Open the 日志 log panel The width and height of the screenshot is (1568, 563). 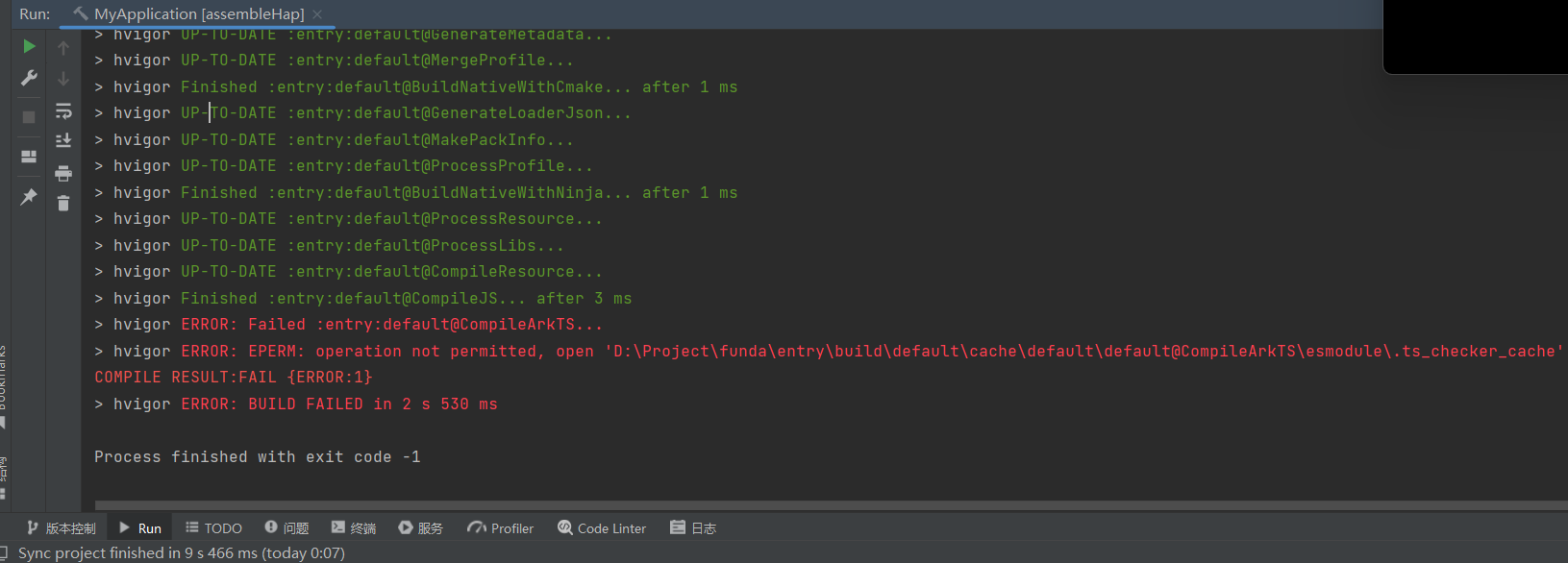[693, 528]
